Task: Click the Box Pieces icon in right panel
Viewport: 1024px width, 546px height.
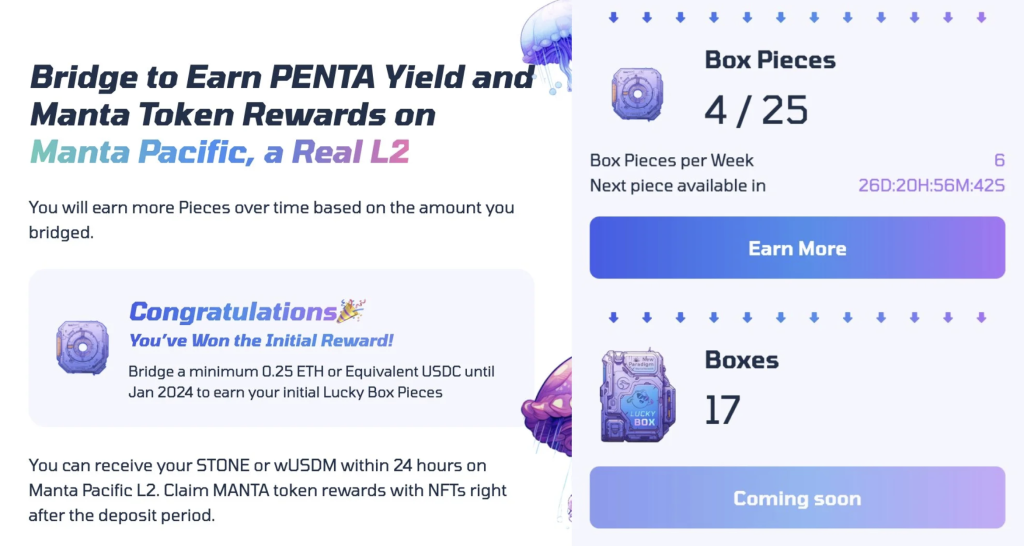Action: coord(638,94)
